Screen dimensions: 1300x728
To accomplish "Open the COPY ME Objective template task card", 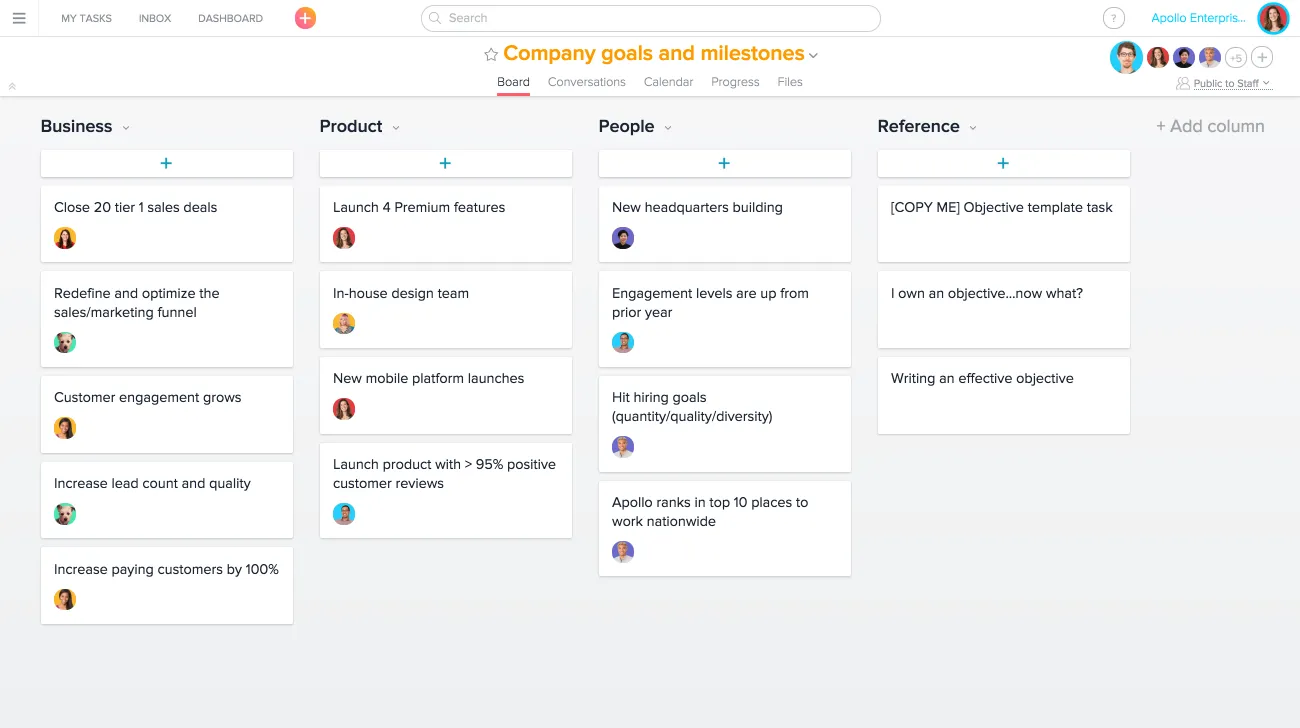I will pos(1004,224).
